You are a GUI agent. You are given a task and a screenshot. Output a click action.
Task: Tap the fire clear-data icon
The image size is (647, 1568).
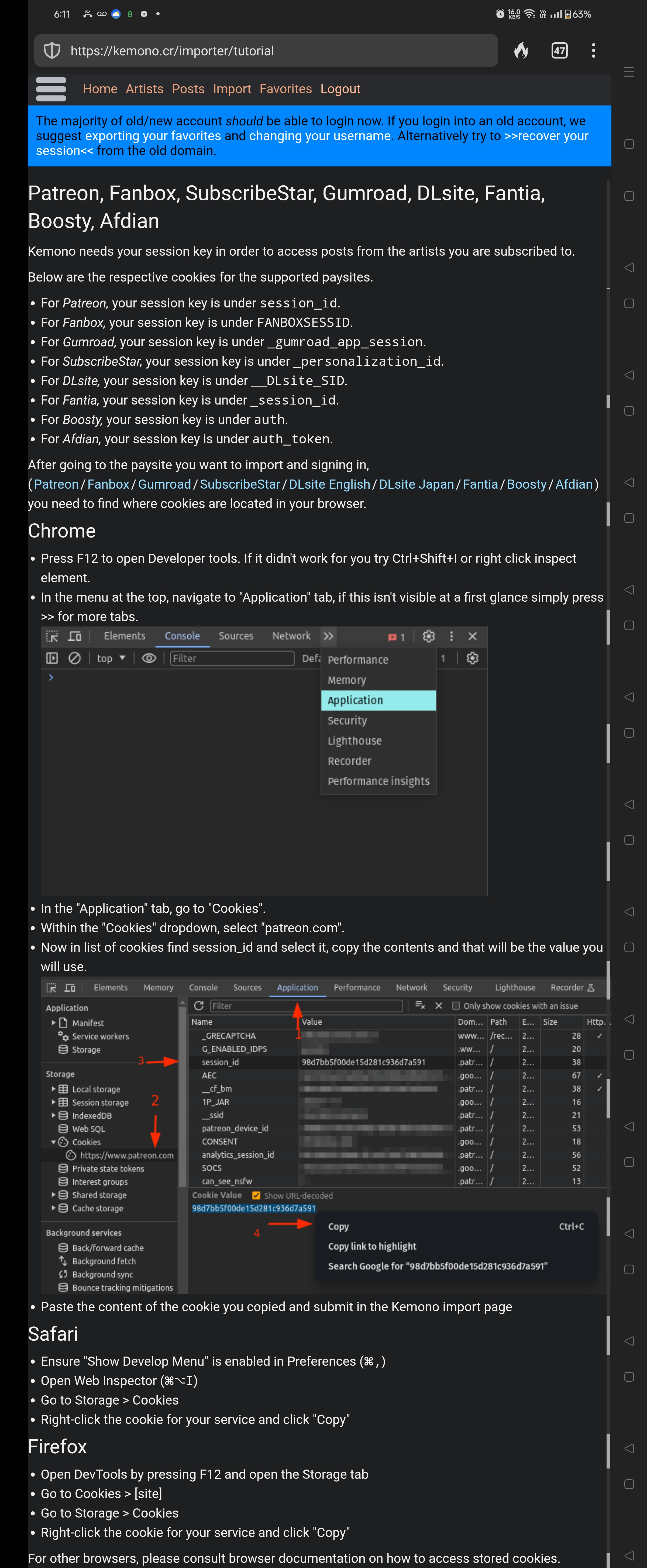click(x=521, y=50)
